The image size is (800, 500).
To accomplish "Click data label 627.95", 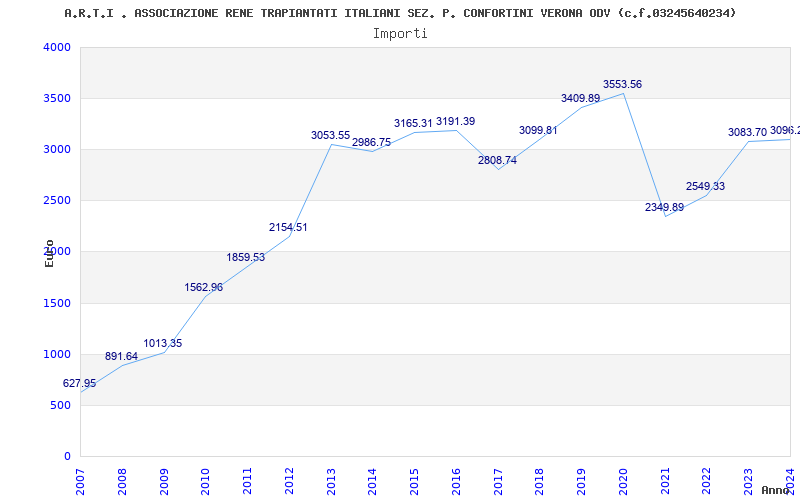I will [79, 383].
